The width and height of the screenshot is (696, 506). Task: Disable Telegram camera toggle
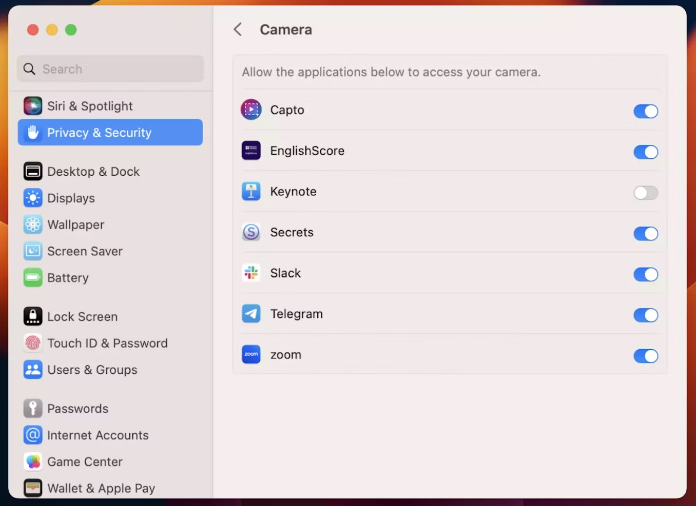(645, 315)
